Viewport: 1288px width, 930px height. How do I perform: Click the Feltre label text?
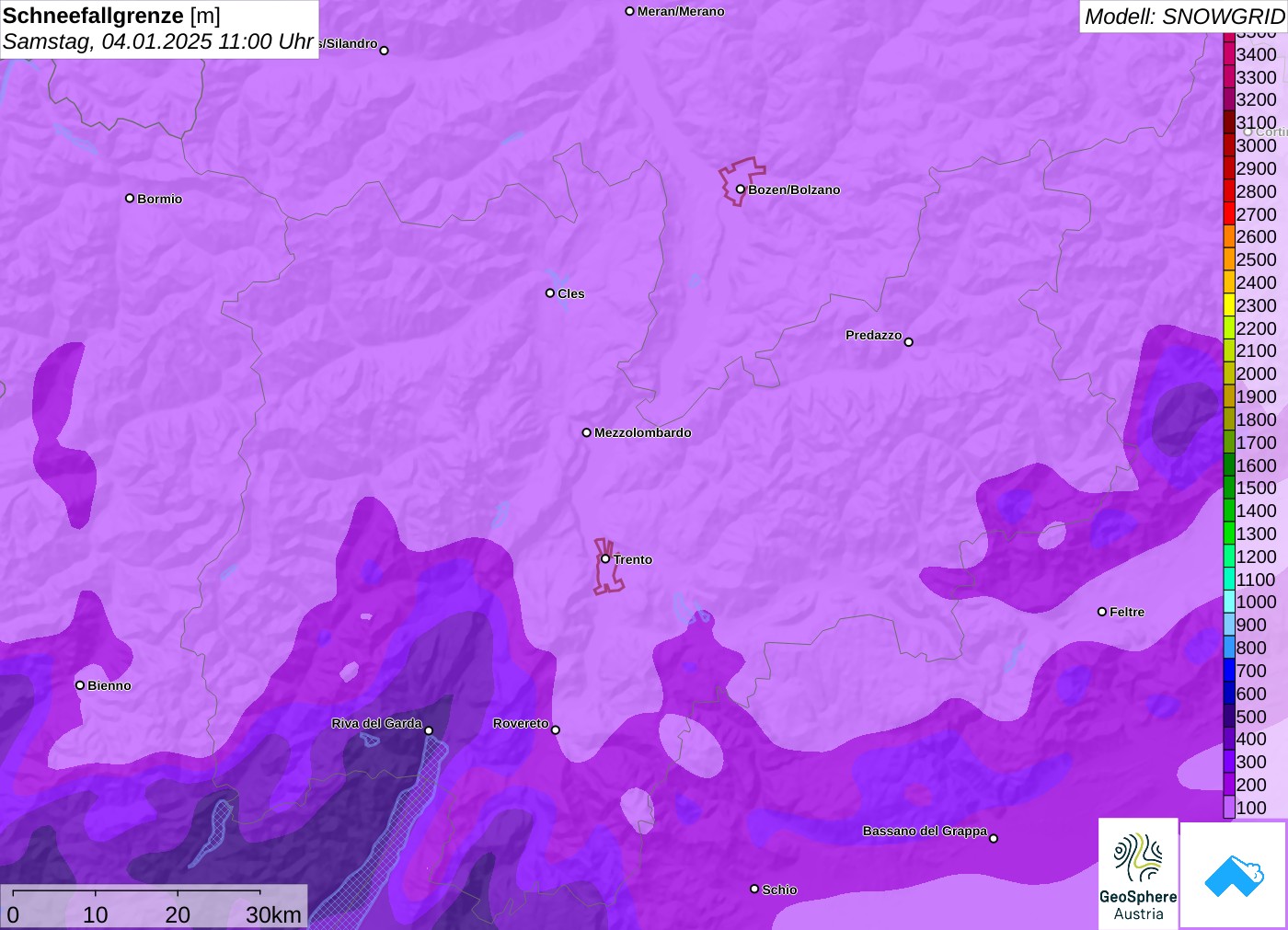coord(1127,612)
